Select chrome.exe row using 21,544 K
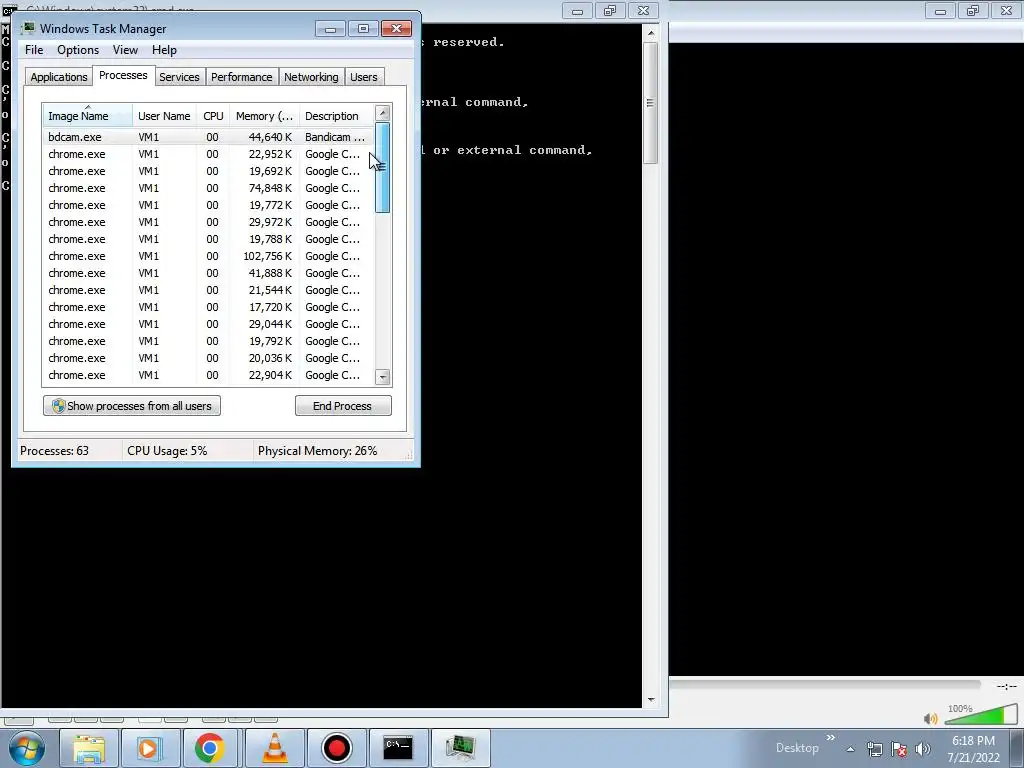This screenshot has width=1024, height=768. point(208,290)
